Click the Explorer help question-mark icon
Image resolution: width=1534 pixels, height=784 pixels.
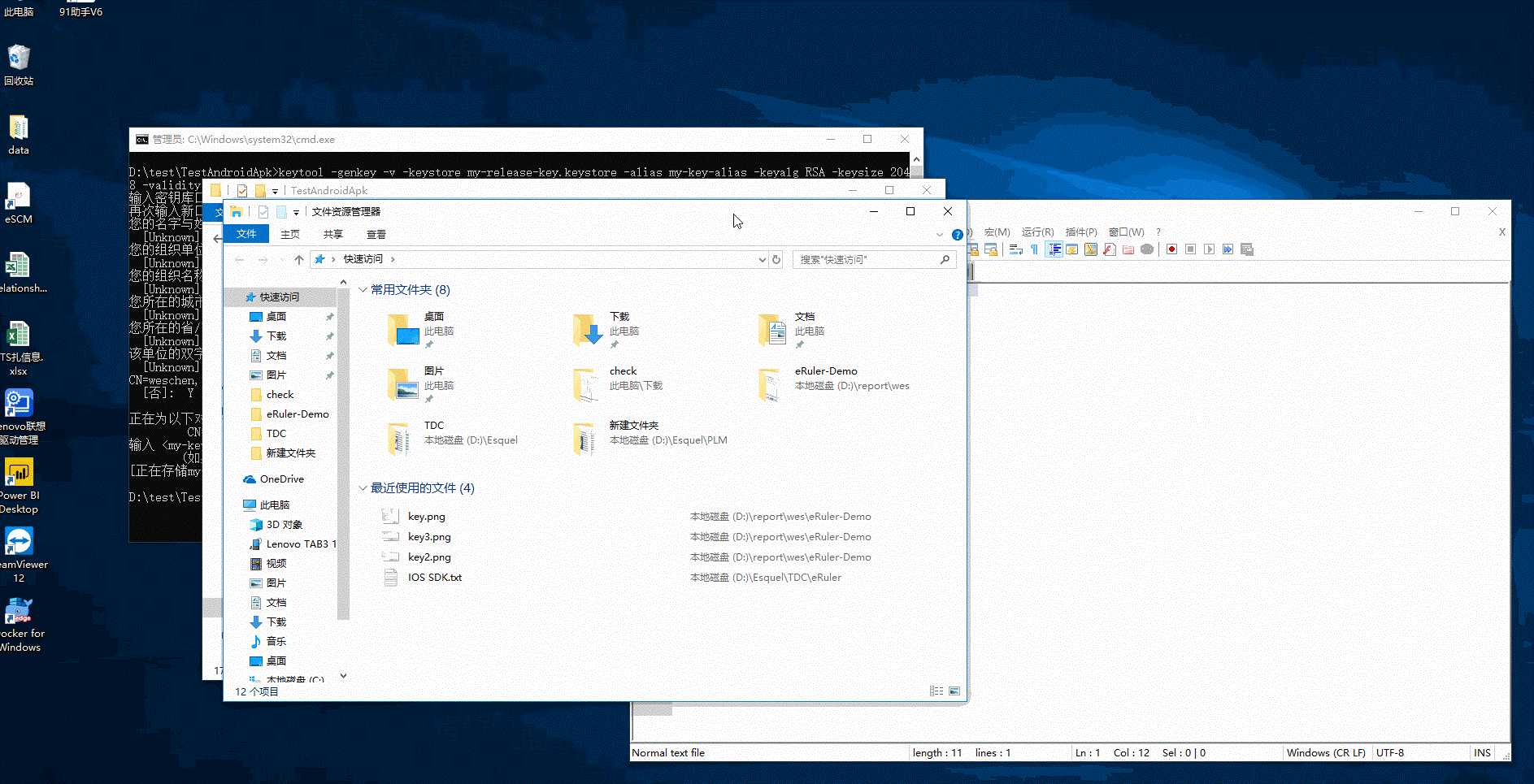pos(957,235)
